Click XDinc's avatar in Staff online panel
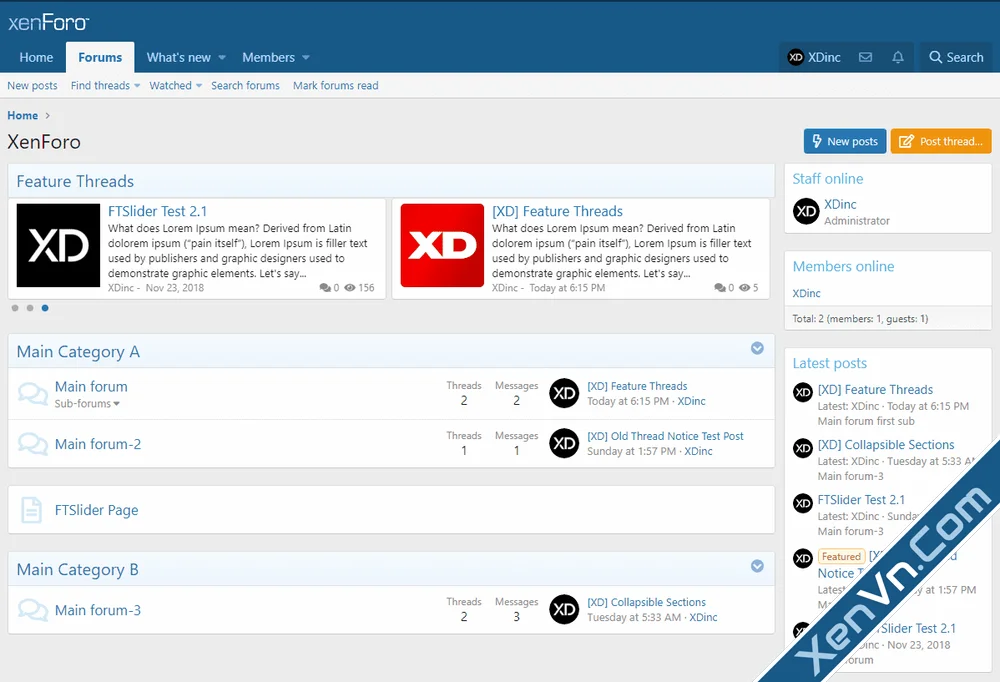The width and height of the screenshot is (1000, 682). coord(805,211)
